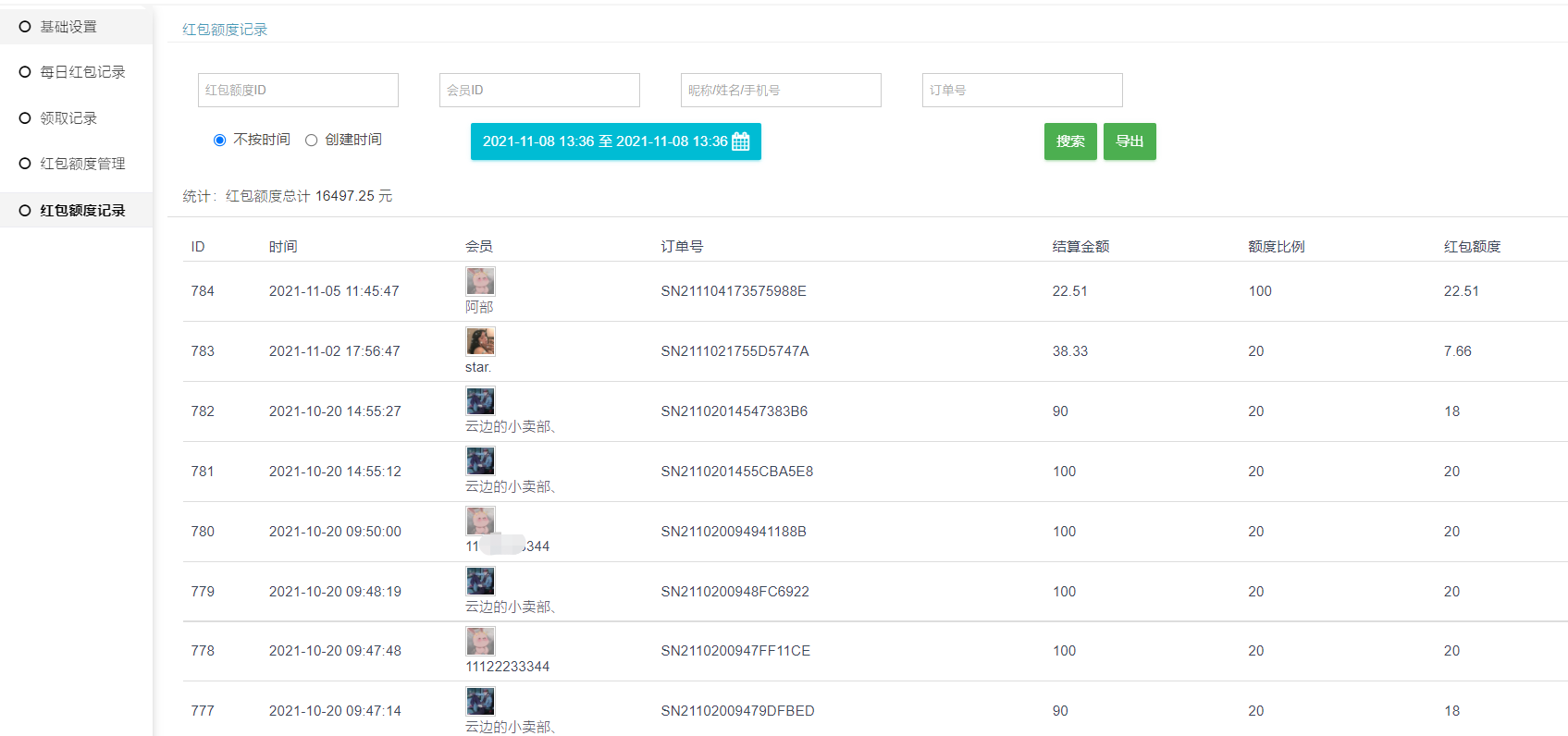Click the 昵称/姓名/手机号 search field

point(781,91)
